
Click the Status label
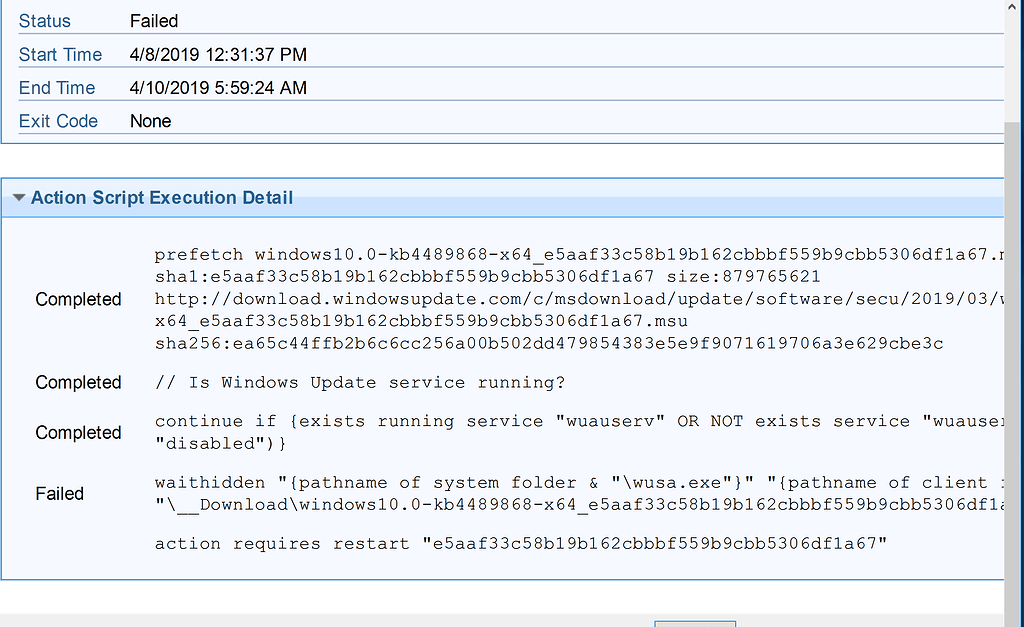(x=45, y=21)
